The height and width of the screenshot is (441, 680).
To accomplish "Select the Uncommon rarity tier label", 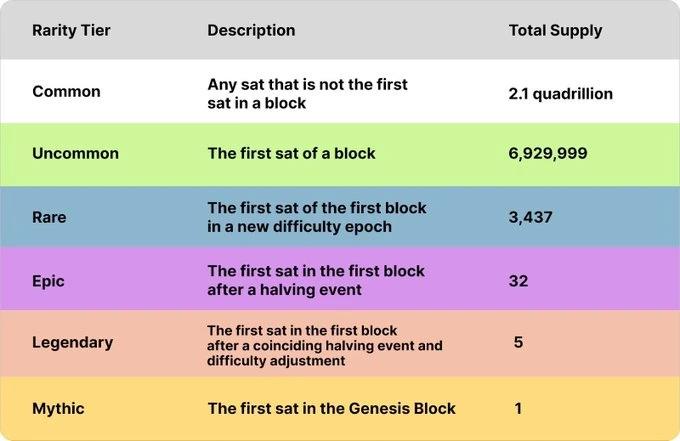I will 75,154.
